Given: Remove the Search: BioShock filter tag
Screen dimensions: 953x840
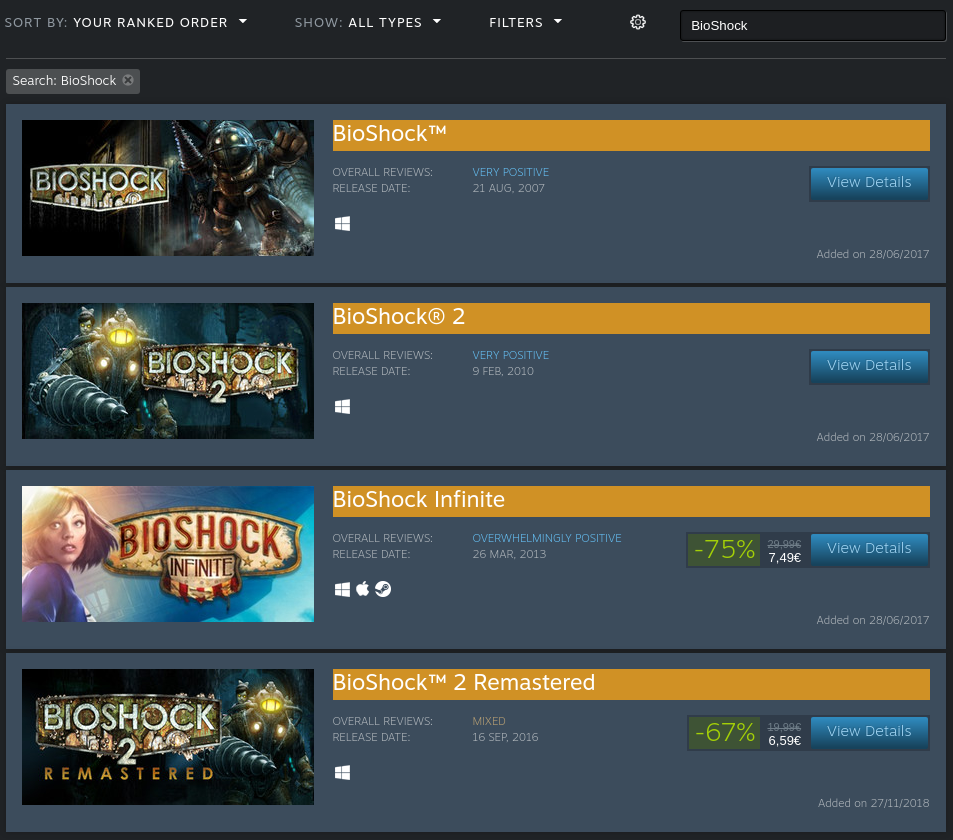Looking at the screenshot, I should (x=128, y=80).
